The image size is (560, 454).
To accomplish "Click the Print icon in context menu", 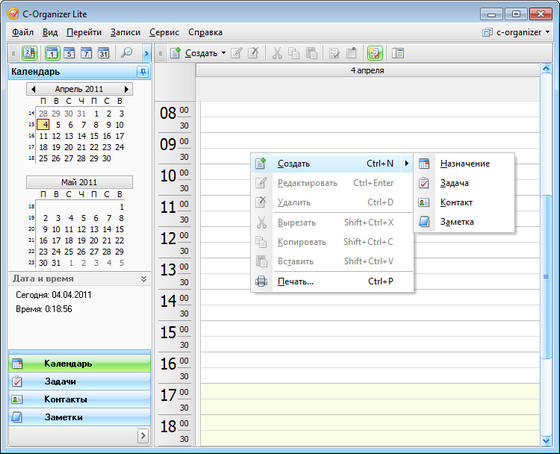I will pyautogui.click(x=261, y=281).
